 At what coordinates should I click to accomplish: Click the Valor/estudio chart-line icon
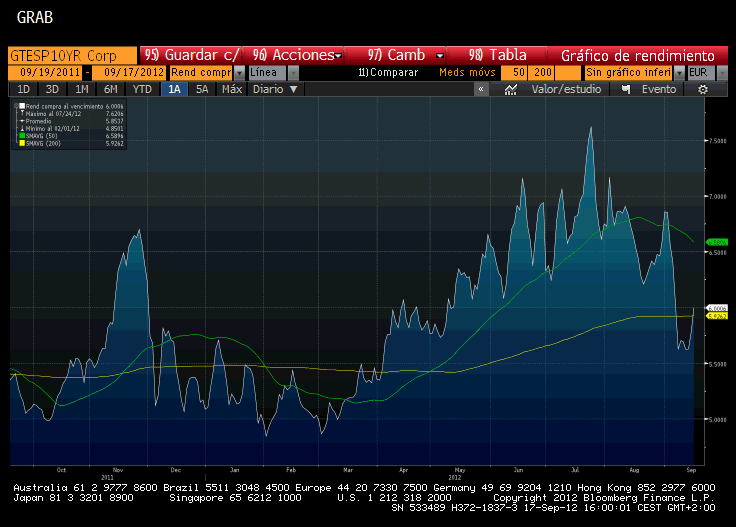[511, 89]
